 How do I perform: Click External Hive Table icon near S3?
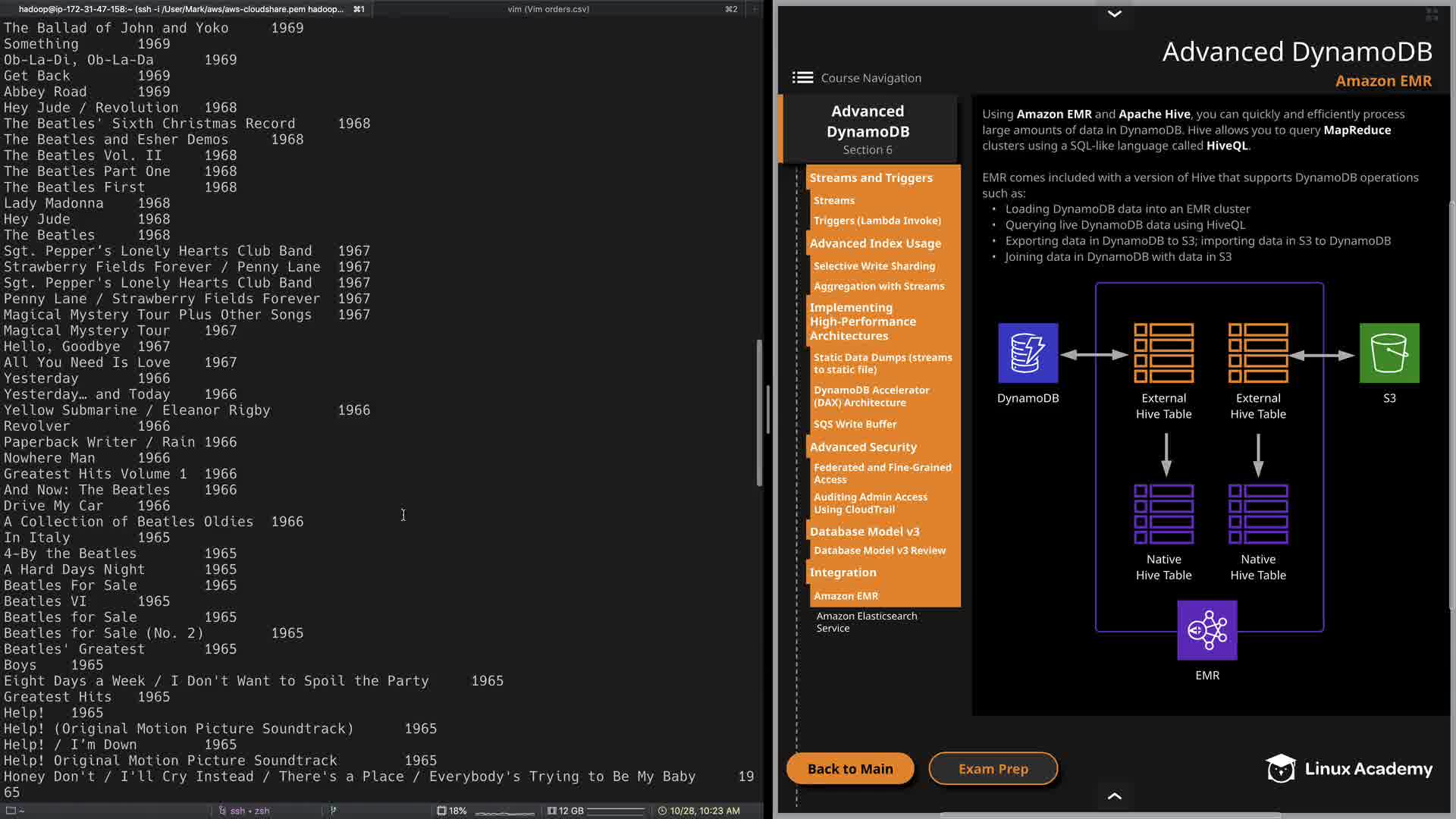(x=1257, y=353)
